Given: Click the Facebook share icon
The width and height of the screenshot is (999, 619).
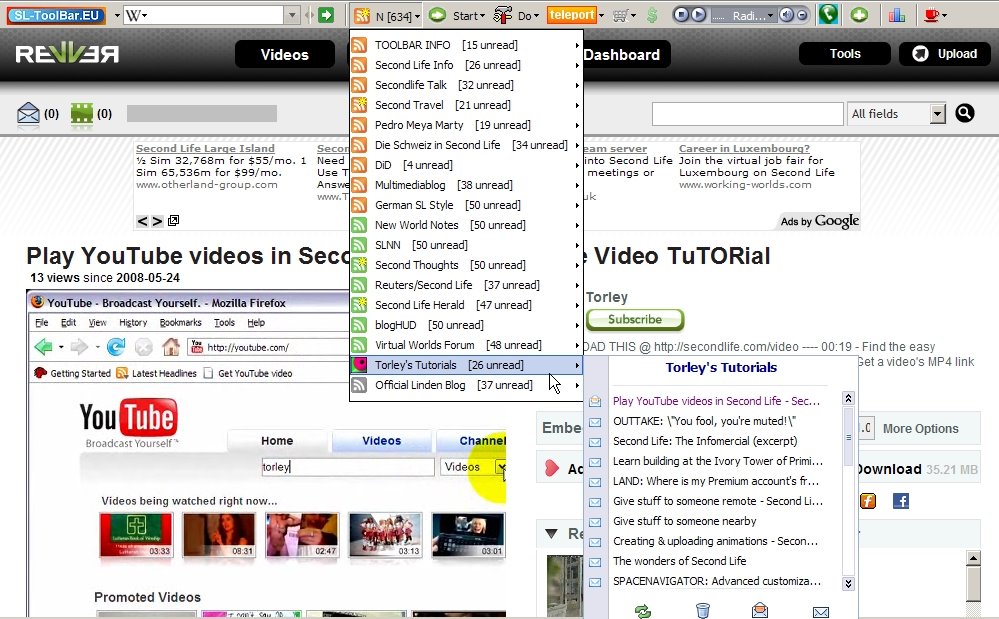Looking at the screenshot, I should pos(901,501).
